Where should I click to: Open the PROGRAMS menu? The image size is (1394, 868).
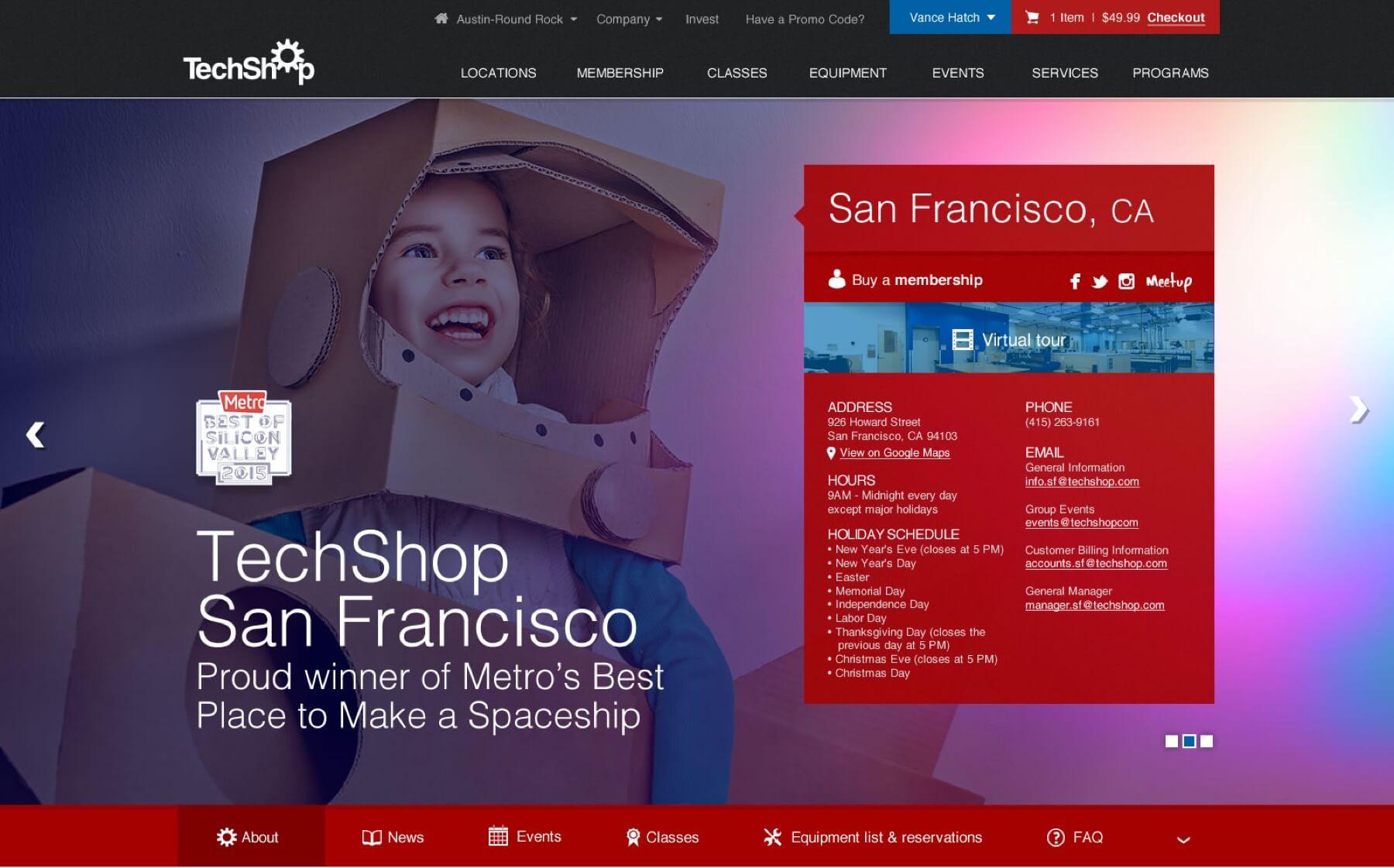pos(1170,73)
